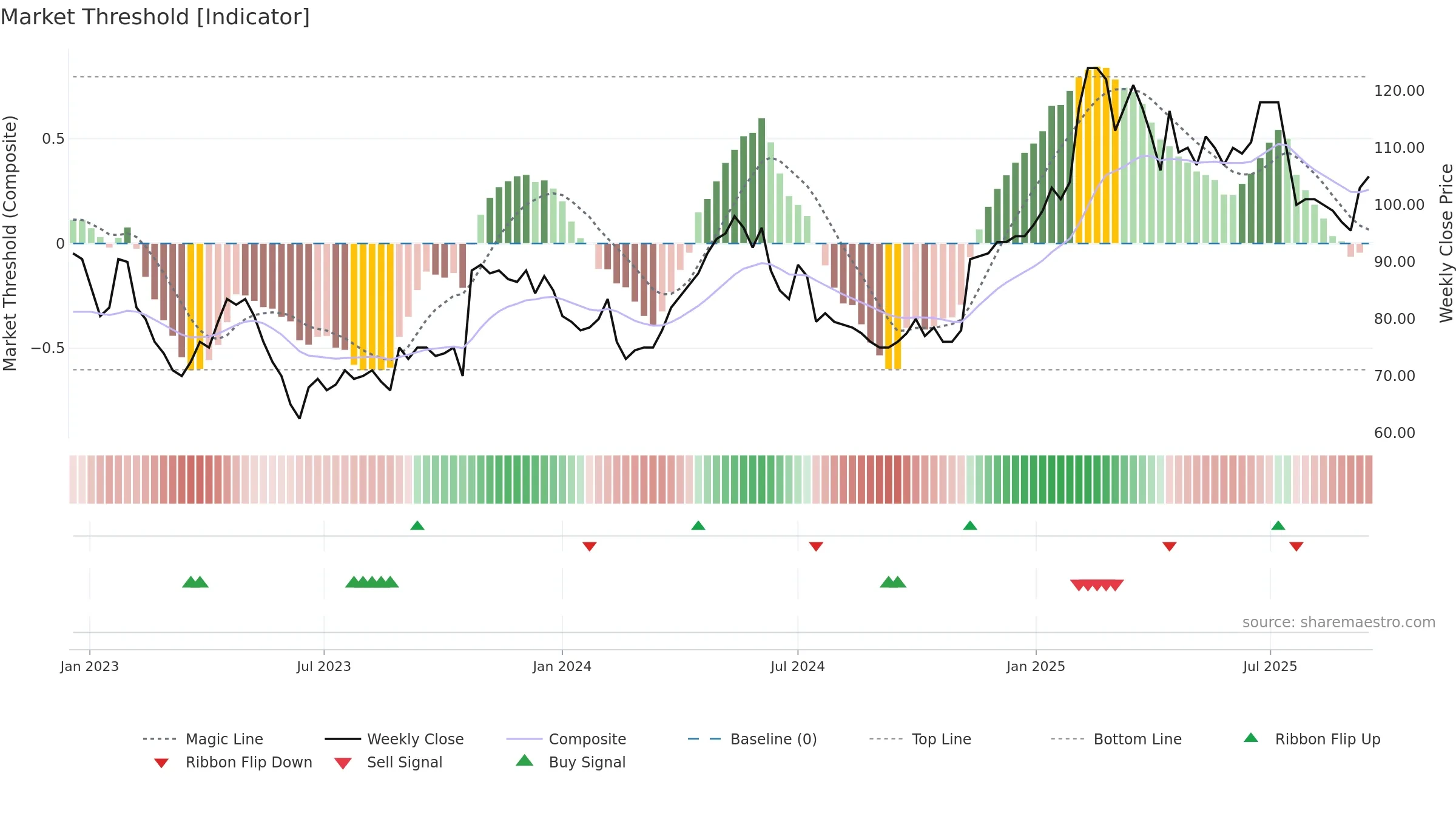The image size is (1456, 819).
Task: Click the 120.00 price axis label
Action: [1400, 91]
